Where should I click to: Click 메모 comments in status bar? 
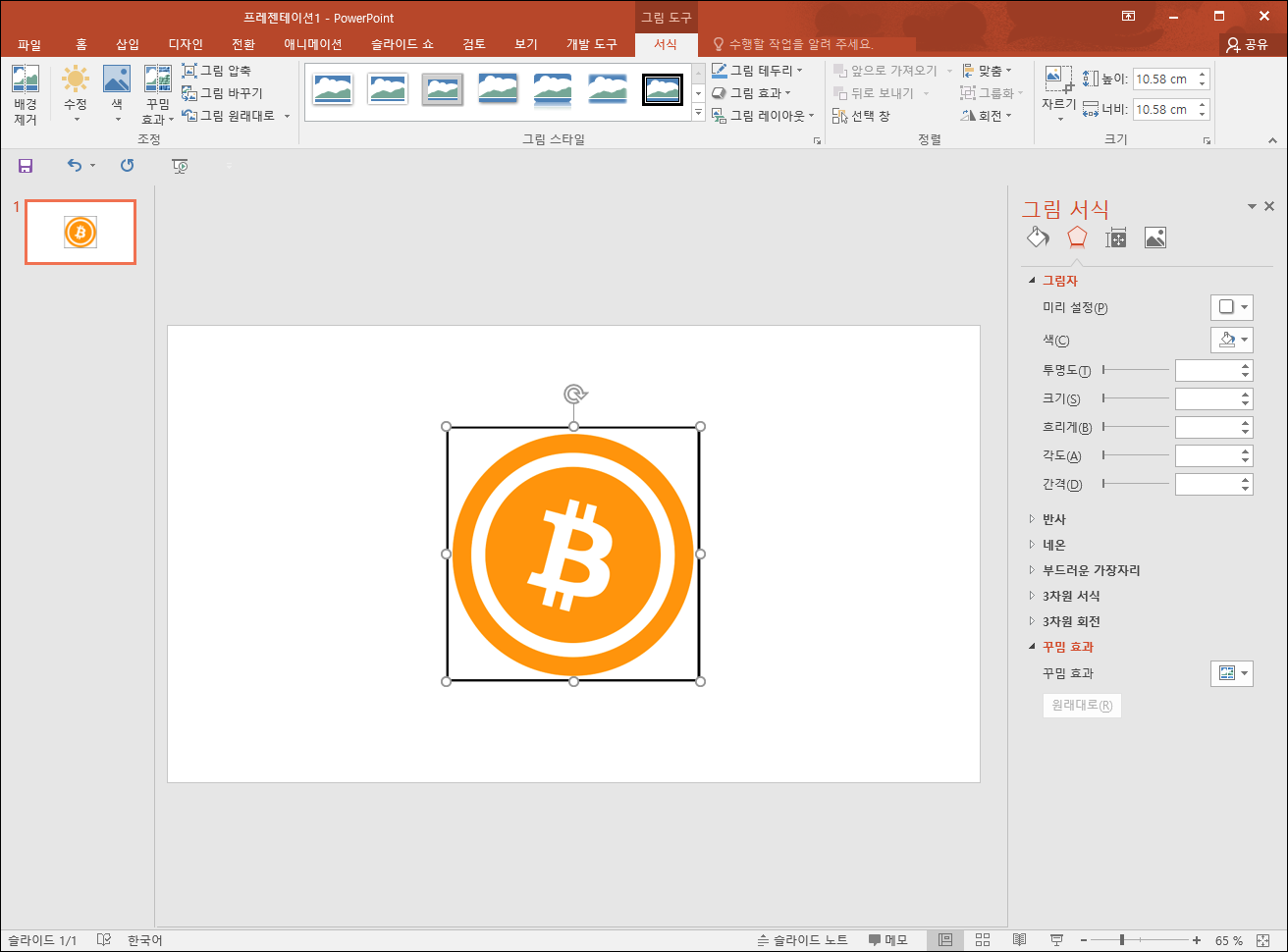tap(887, 940)
